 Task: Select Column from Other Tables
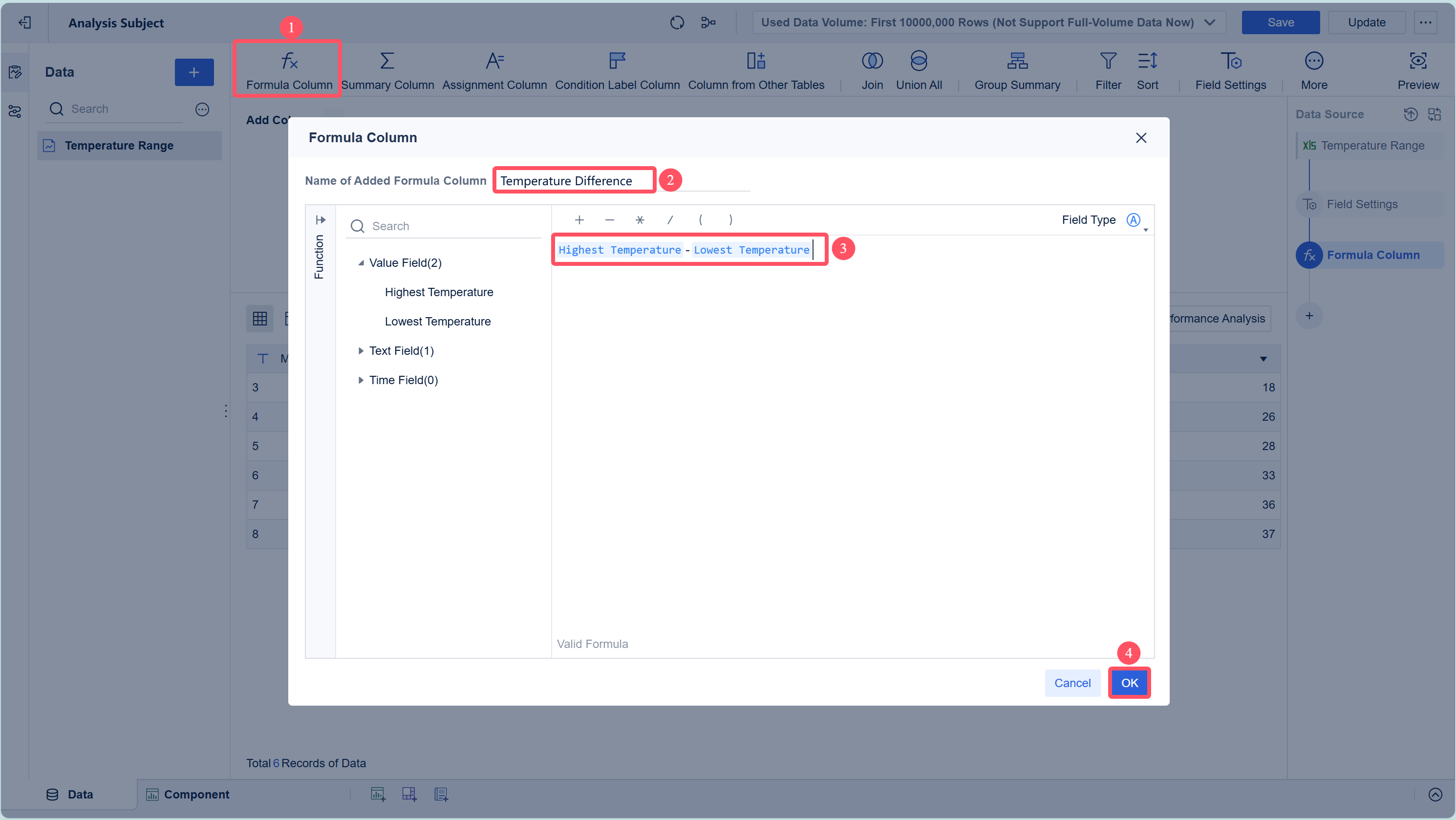click(756, 70)
